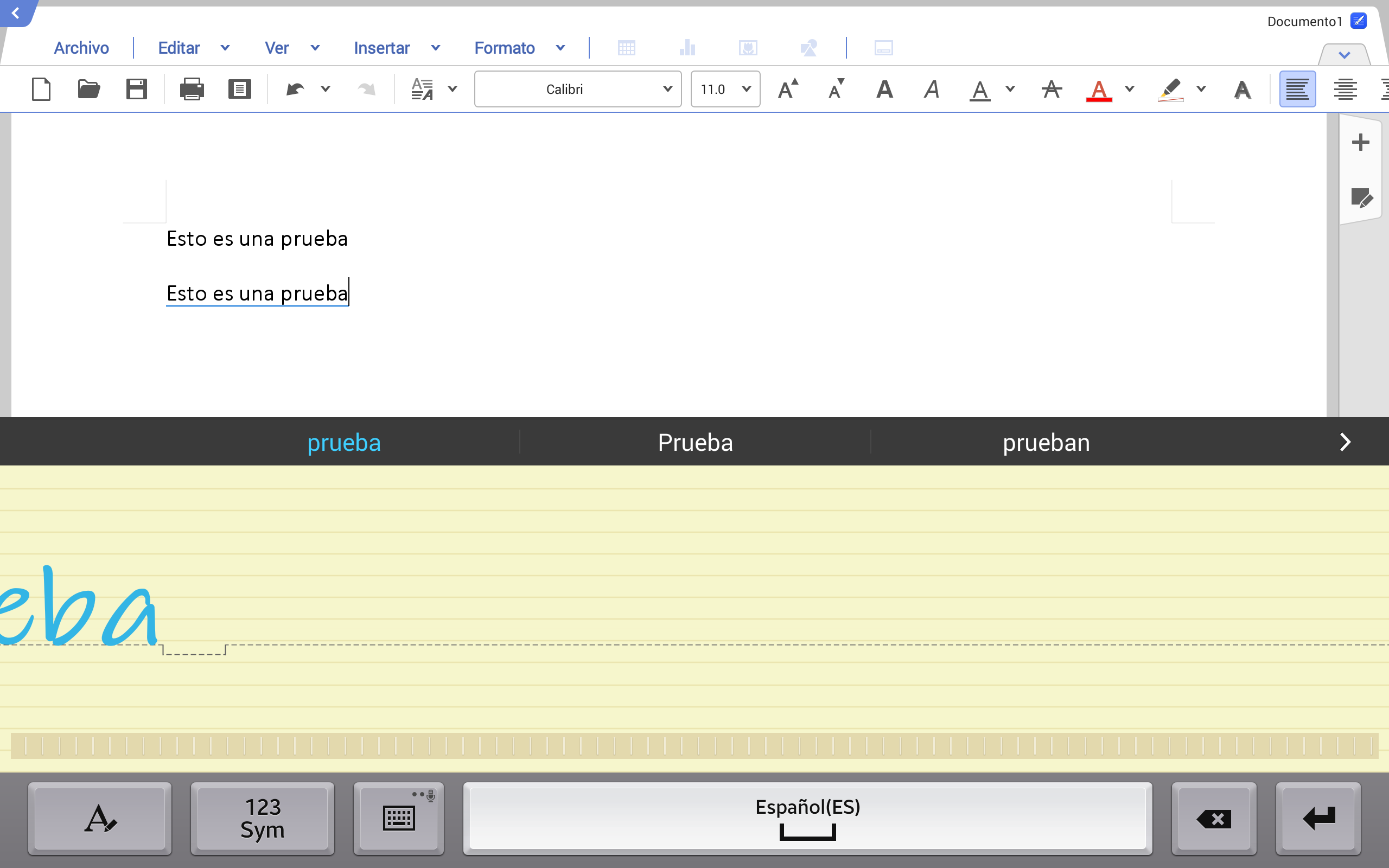The width and height of the screenshot is (1389, 868).
Task: Toggle italic formatting
Action: (932, 89)
